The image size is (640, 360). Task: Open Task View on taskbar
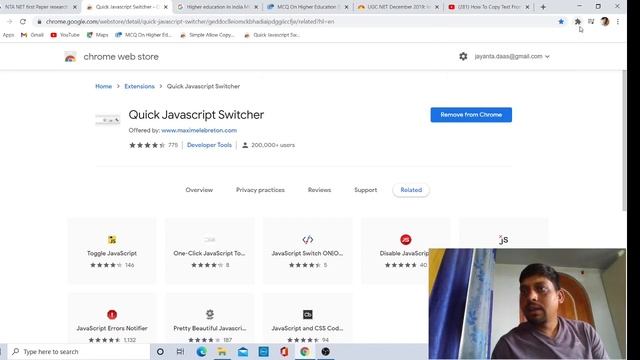point(180,351)
